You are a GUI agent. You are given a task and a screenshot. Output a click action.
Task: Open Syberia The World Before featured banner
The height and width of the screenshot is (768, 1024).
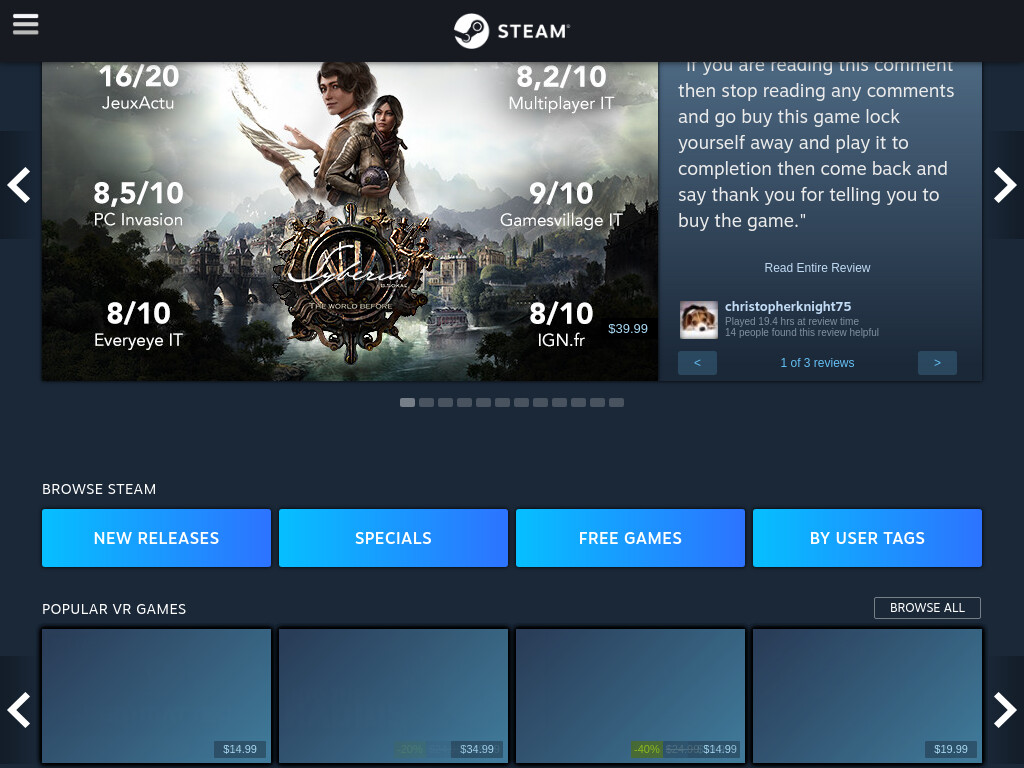click(350, 221)
